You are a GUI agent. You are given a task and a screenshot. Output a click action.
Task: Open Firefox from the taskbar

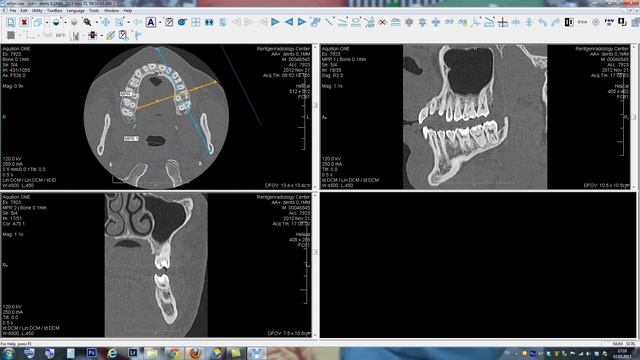[x=195, y=353]
